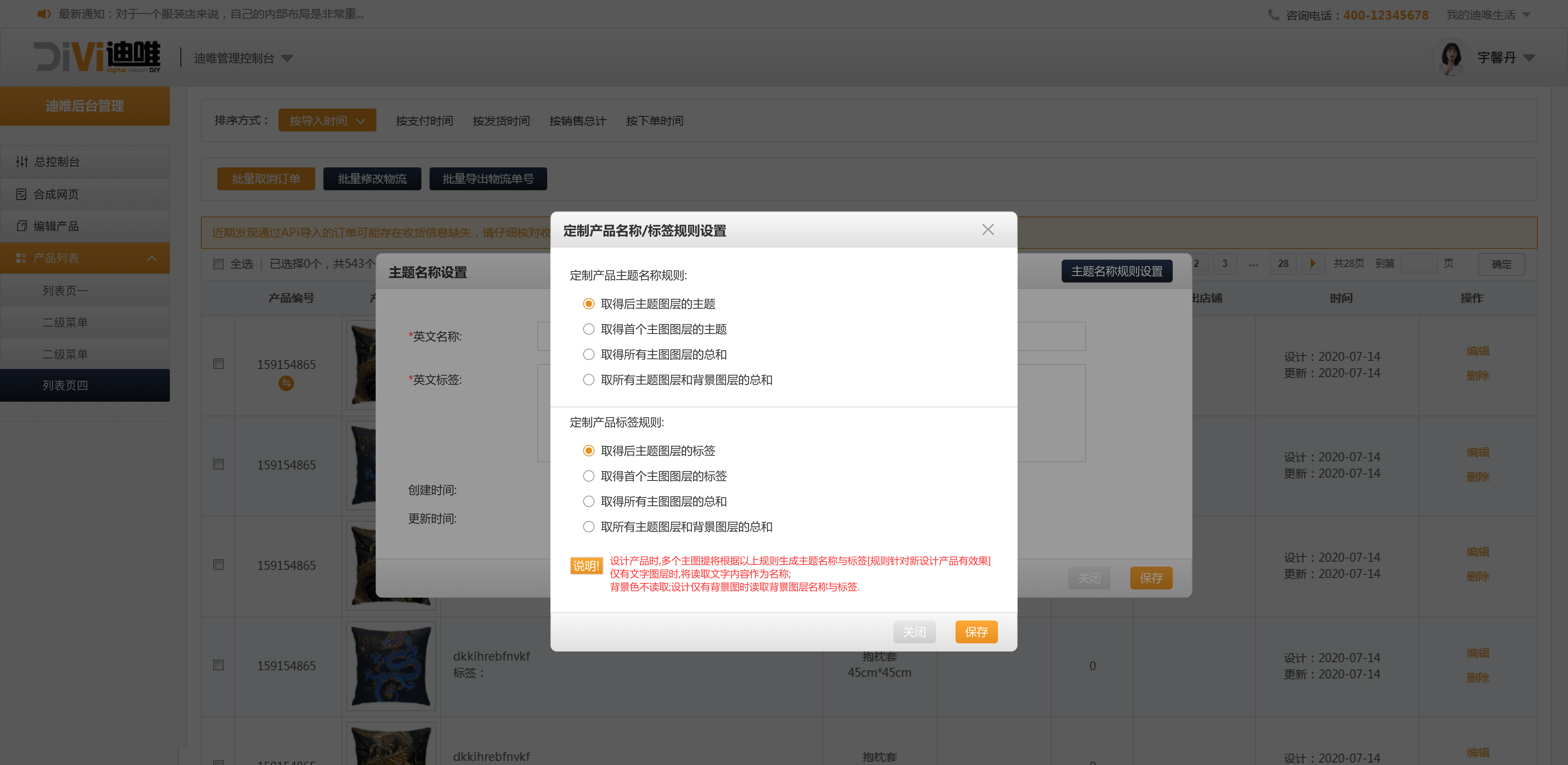This screenshot has width=1568, height=765.
Task: Click the blue dragon pillow thumbnail
Action: click(x=391, y=666)
